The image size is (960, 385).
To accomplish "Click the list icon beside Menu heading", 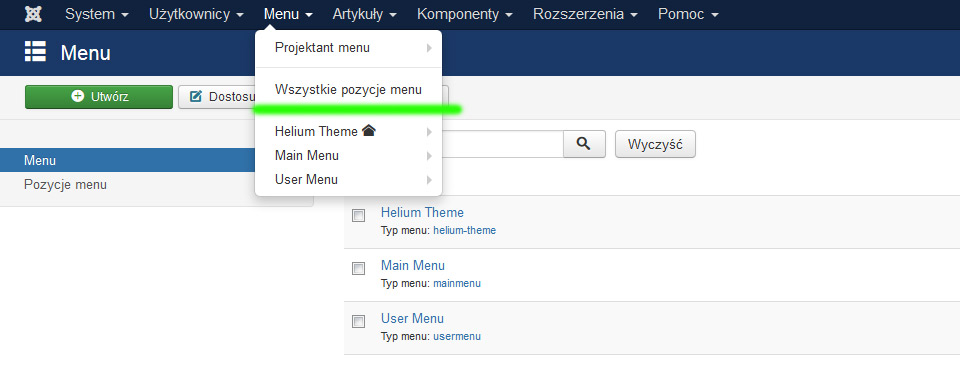I will pyautogui.click(x=36, y=52).
